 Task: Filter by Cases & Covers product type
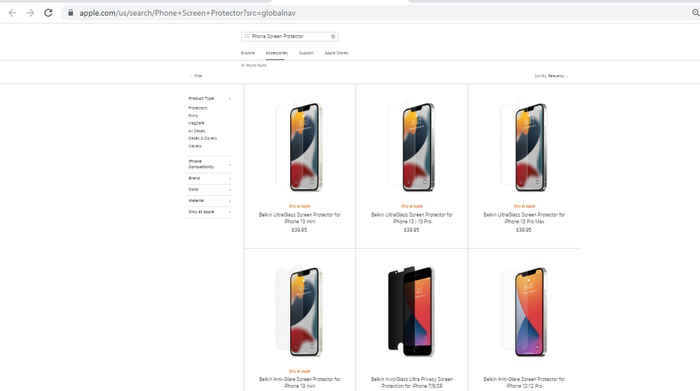pos(203,138)
